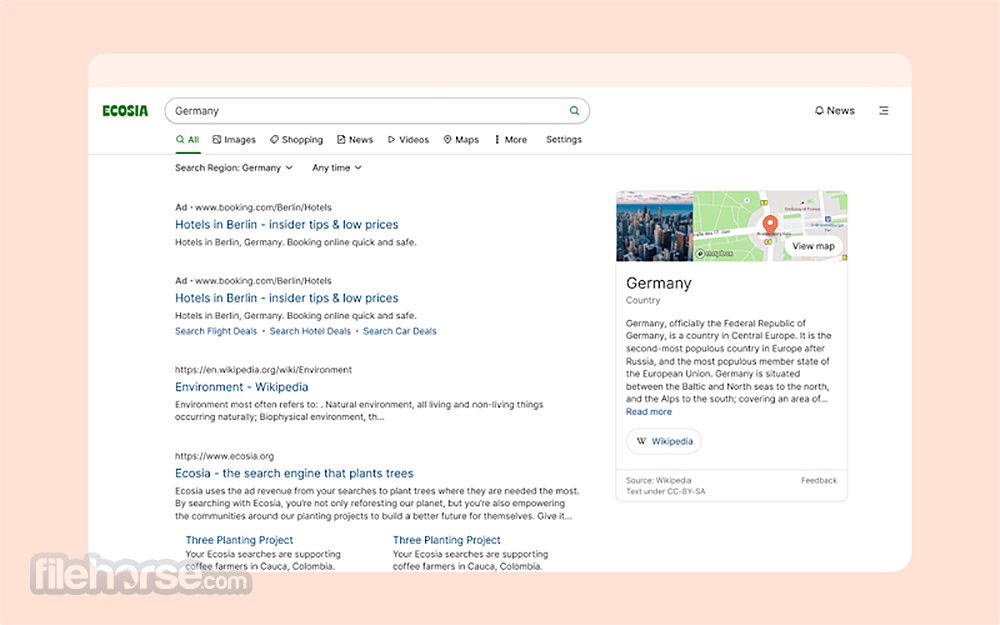Open the hamburger menu icon
Image resolution: width=1000 pixels, height=625 pixels.
(x=883, y=110)
